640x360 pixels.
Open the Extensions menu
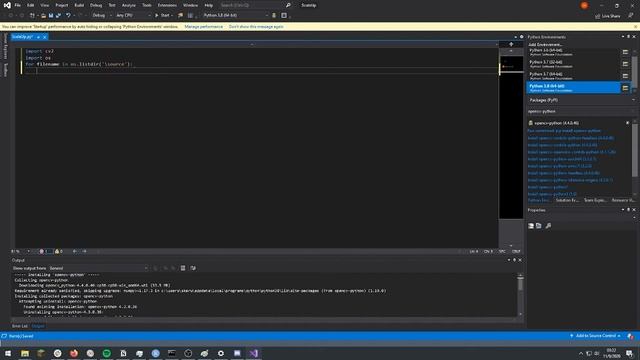[x=167, y=5]
